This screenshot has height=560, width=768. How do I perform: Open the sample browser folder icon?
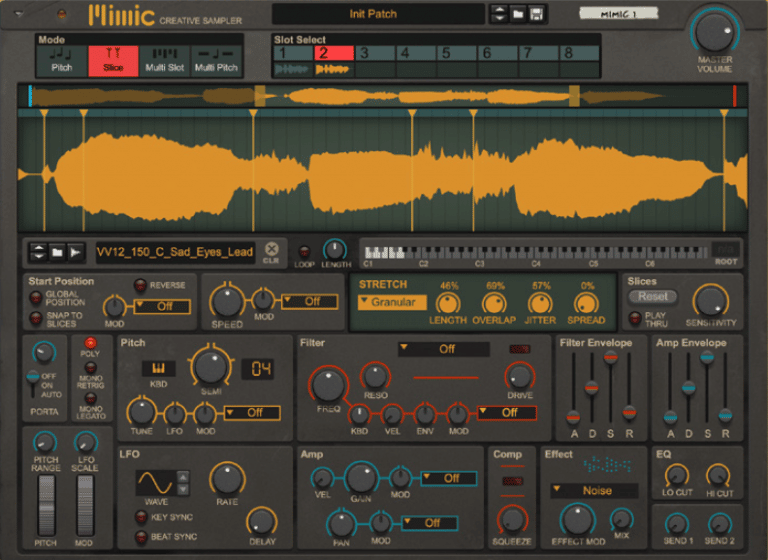click(x=57, y=252)
